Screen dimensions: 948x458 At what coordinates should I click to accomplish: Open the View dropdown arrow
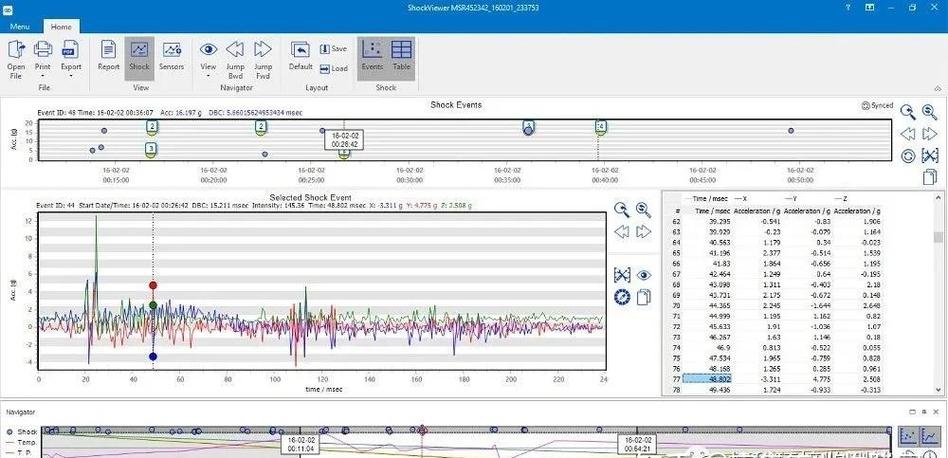[x=209, y=76]
